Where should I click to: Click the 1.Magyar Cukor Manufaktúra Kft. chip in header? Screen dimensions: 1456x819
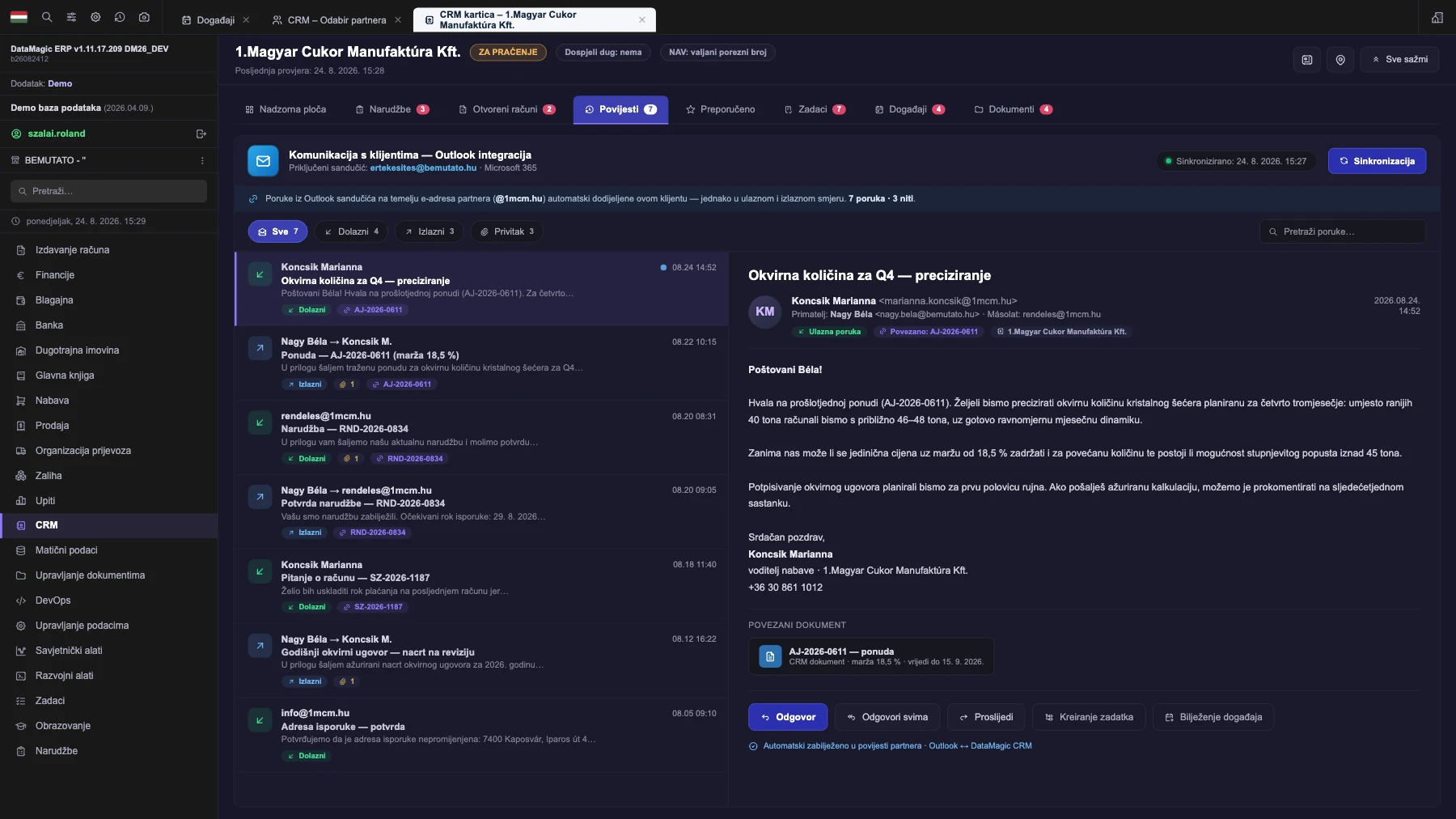pos(1060,332)
